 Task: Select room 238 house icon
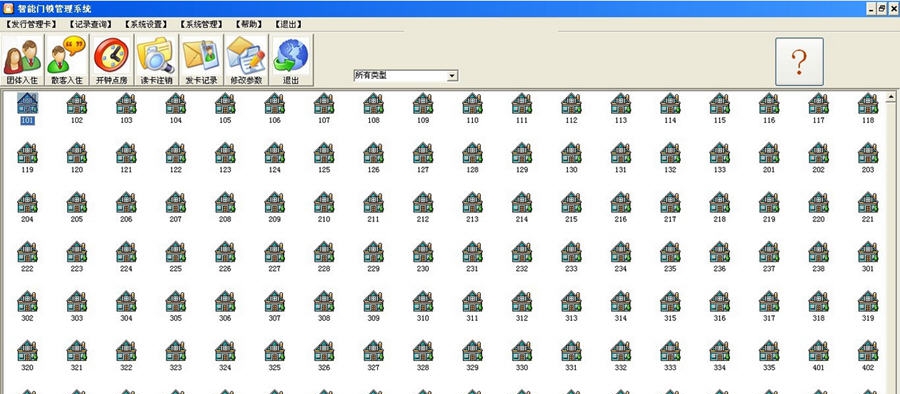(818, 252)
